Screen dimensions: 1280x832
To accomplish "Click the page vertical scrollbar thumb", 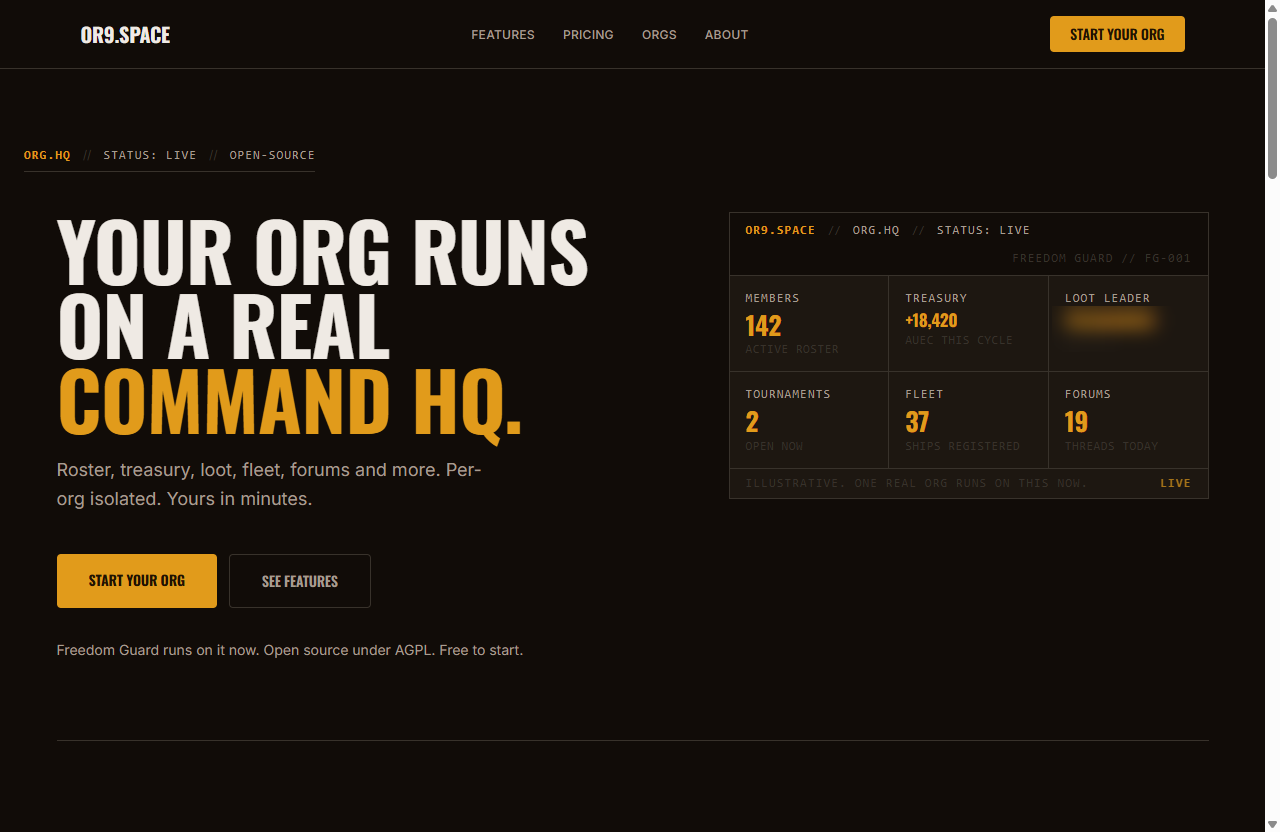I will coord(1272,98).
